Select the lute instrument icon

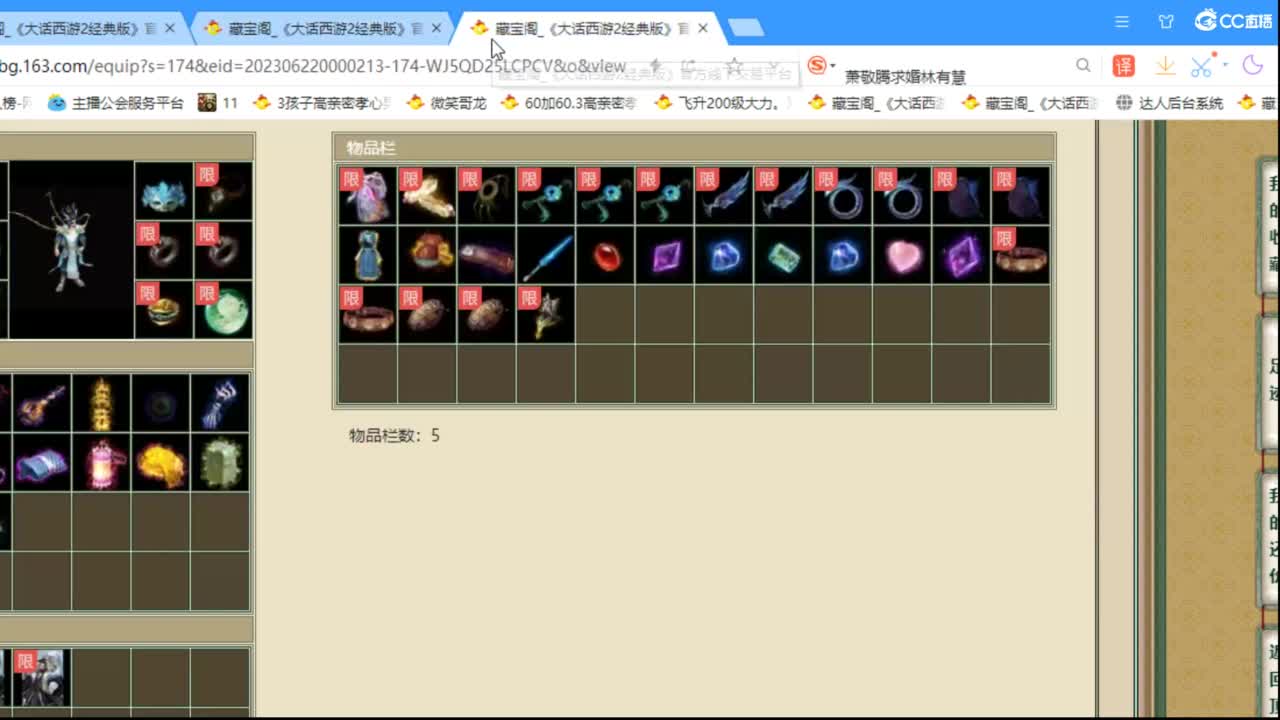point(41,403)
